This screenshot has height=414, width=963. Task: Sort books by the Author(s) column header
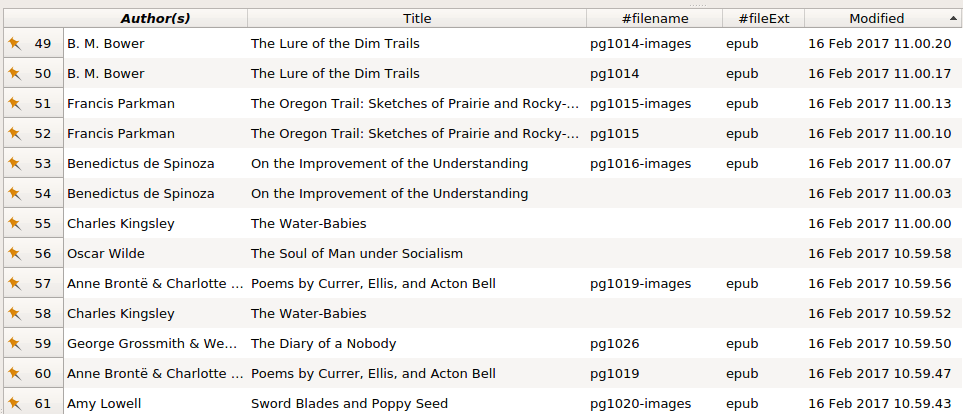pyautogui.click(x=155, y=18)
